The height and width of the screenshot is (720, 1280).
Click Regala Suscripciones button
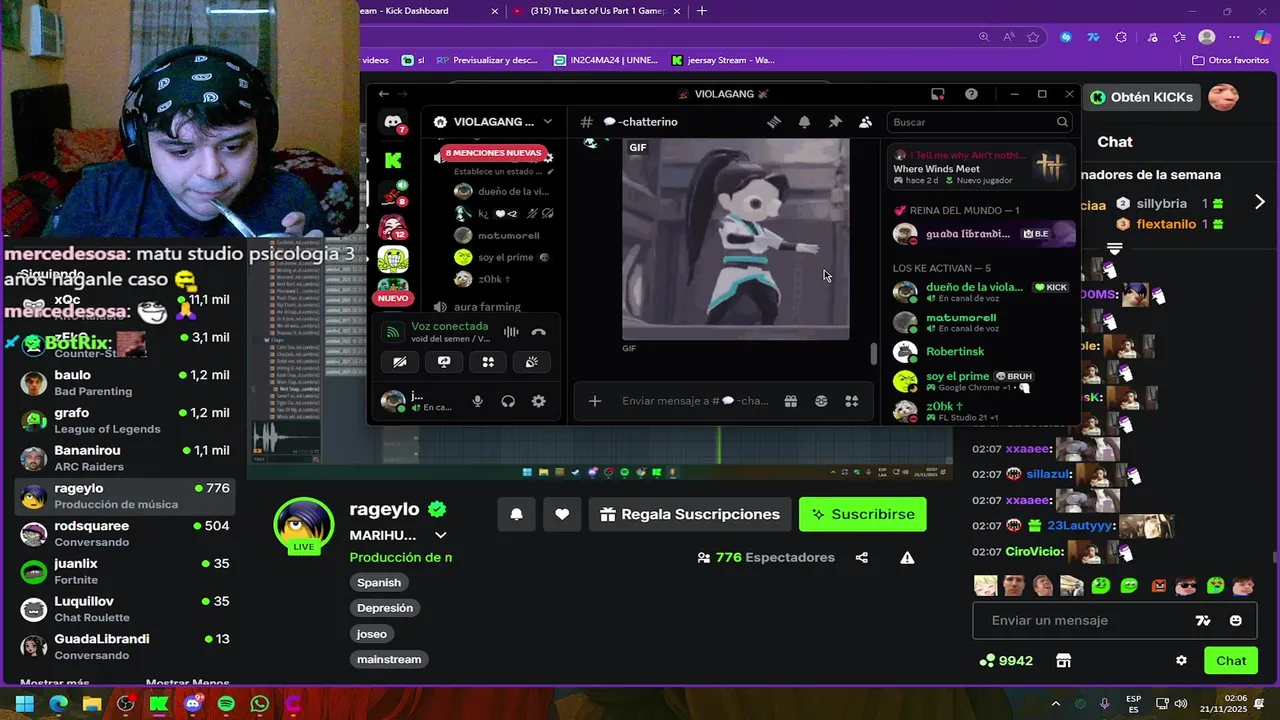[x=690, y=514]
